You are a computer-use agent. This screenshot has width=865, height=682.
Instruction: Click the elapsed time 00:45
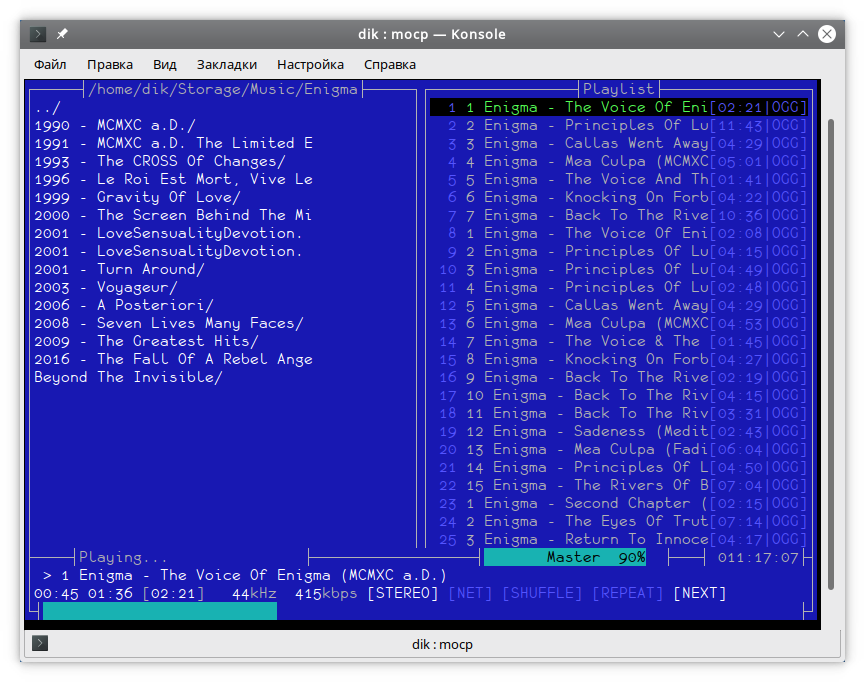(56, 594)
